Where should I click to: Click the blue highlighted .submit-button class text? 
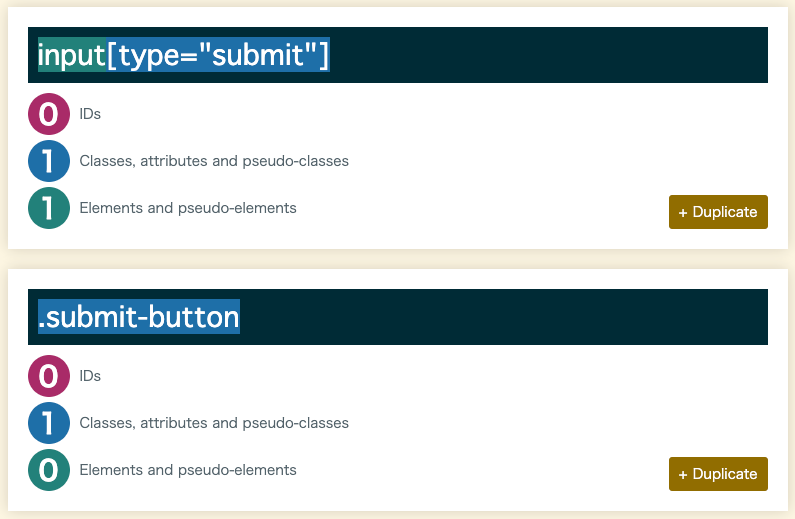pos(139,317)
